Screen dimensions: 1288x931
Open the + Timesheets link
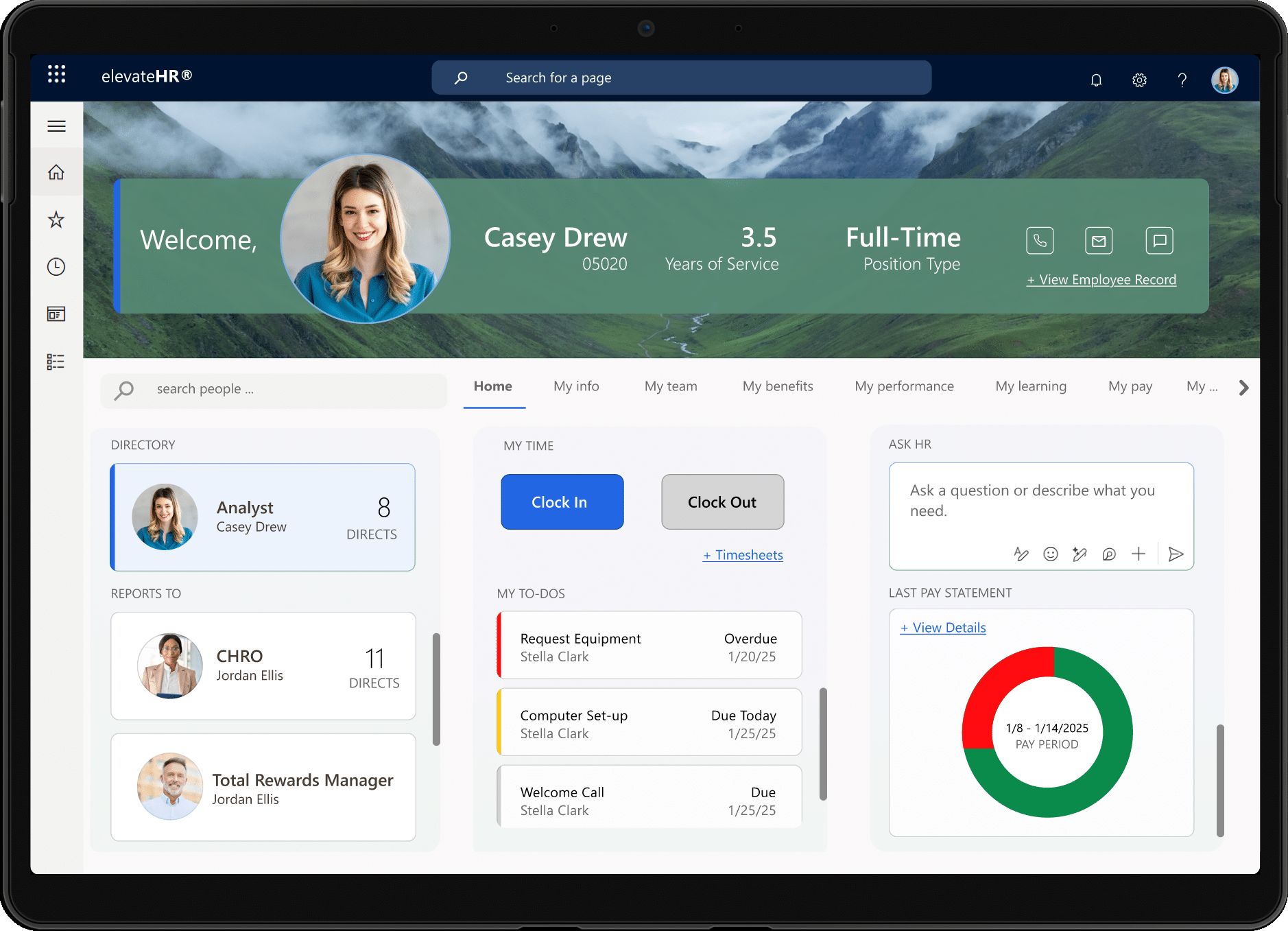[743, 555]
